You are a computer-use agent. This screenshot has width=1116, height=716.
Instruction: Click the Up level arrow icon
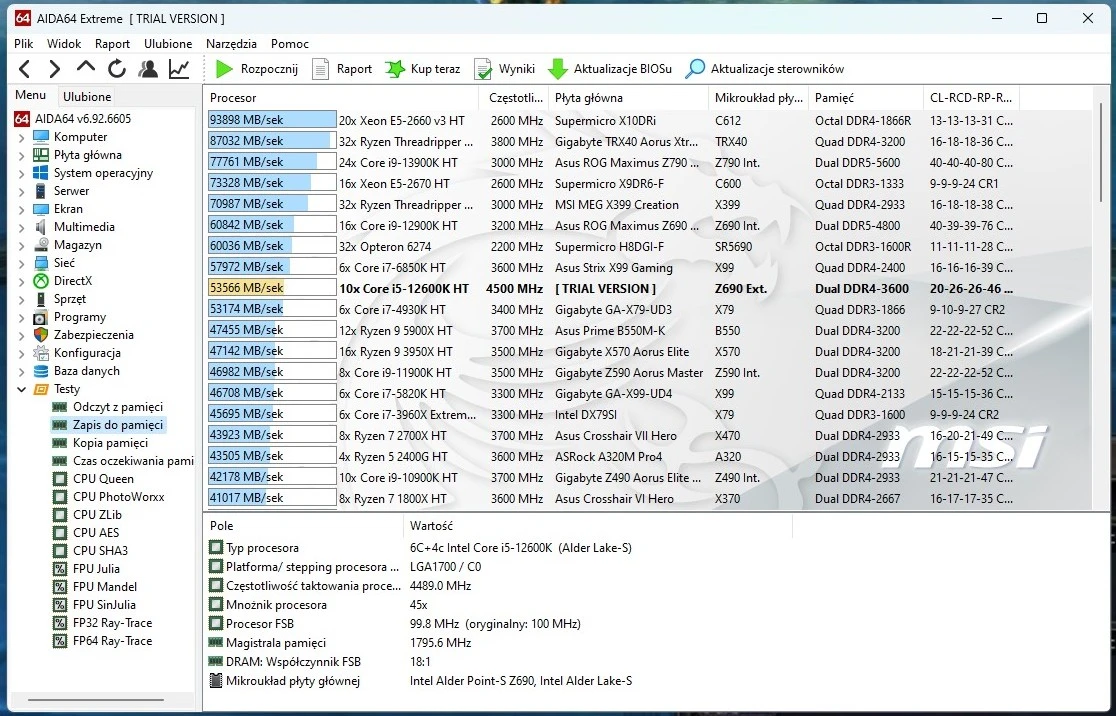(86, 69)
